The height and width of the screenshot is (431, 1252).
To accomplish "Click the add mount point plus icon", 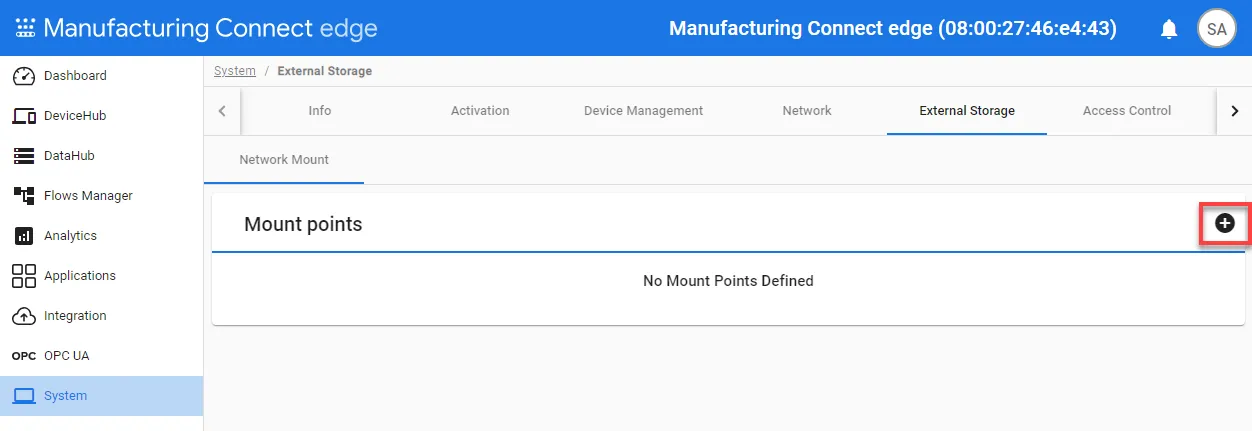I will pyautogui.click(x=1224, y=223).
